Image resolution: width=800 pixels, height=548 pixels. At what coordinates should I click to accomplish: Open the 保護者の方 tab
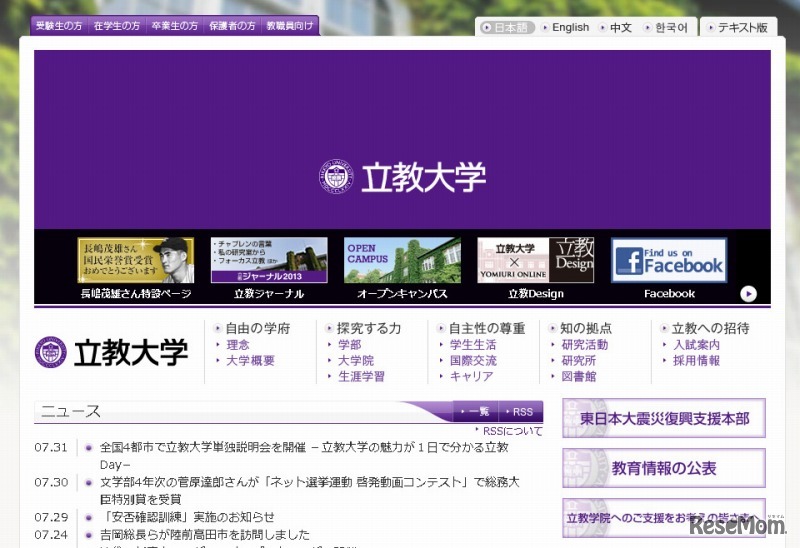(x=232, y=26)
